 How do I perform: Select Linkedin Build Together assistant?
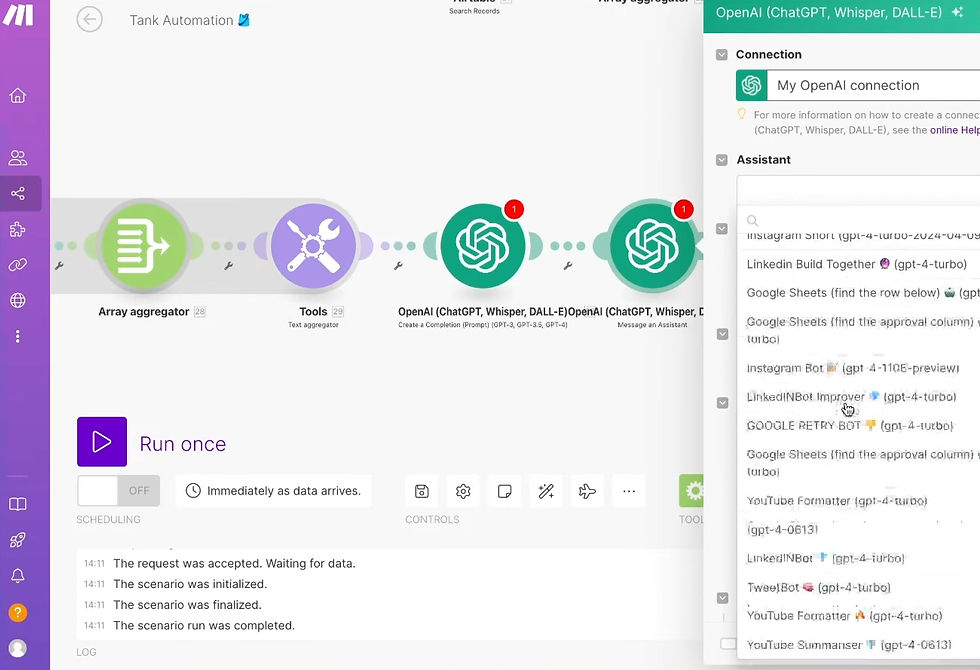tap(859, 264)
